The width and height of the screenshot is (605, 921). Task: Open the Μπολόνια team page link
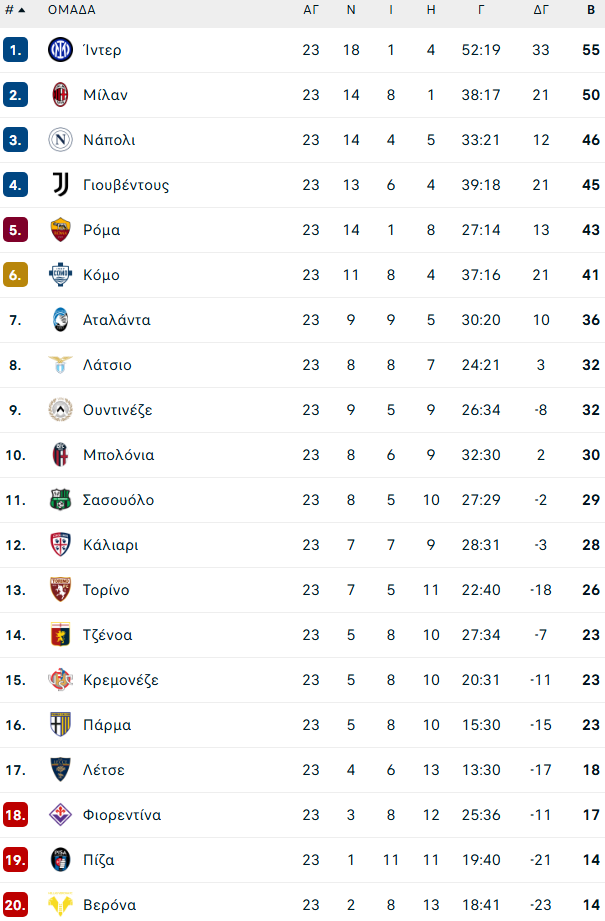click(x=119, y=455)
